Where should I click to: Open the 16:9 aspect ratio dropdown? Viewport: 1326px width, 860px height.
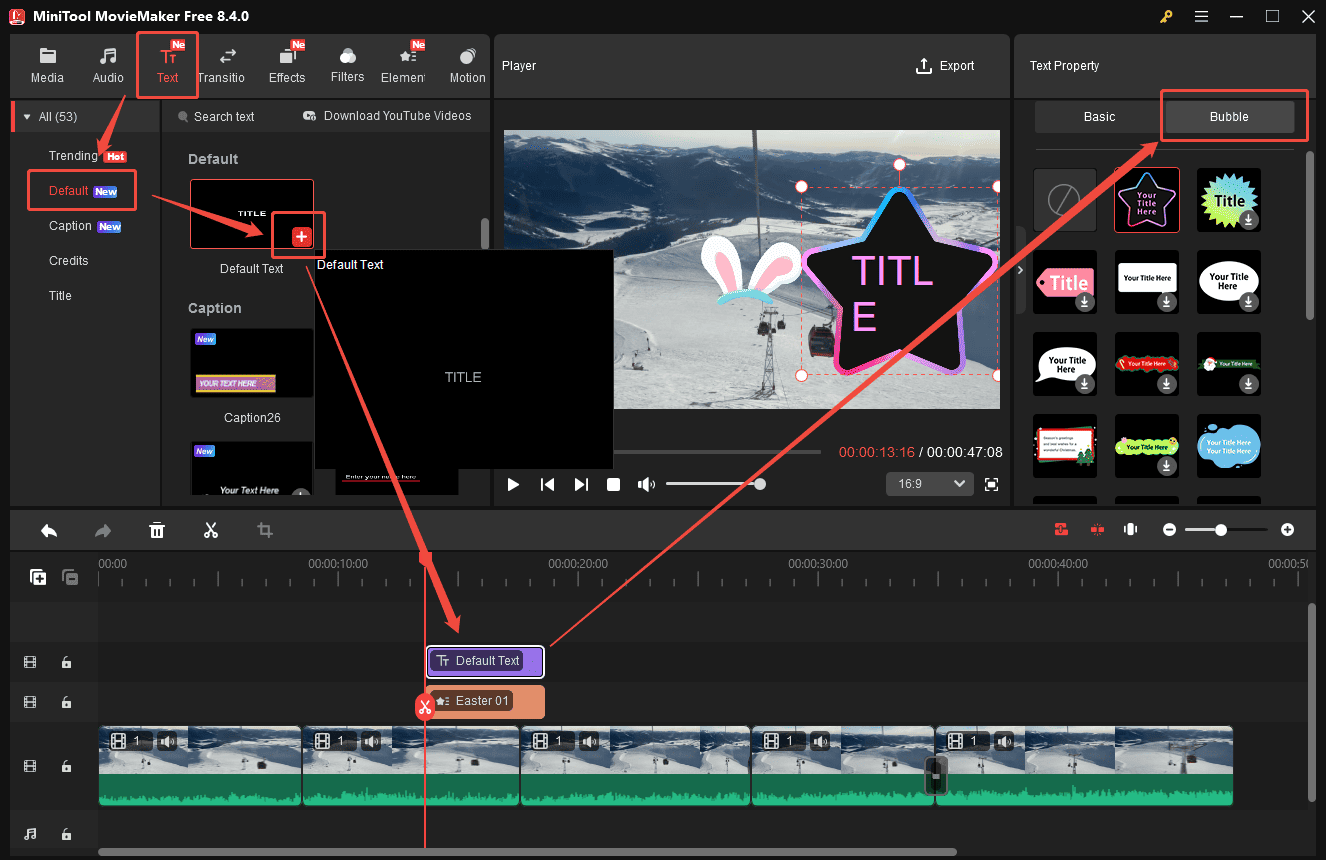(x=929, y=484)
